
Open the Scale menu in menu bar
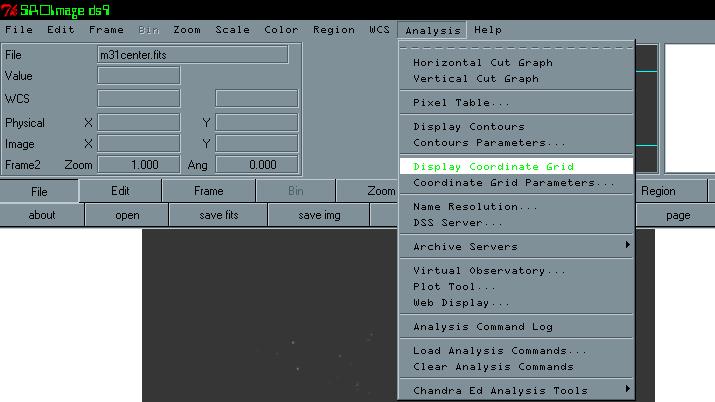pyautogui.click(x=232, y=30)
